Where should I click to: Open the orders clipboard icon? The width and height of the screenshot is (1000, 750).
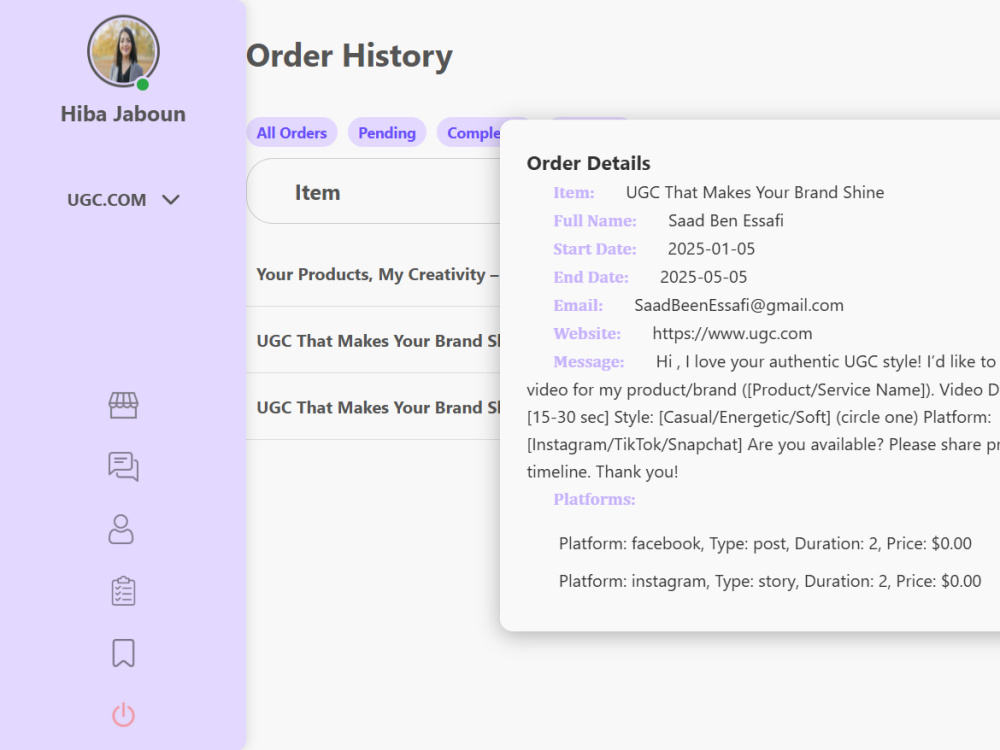pyautogui.click(x=123, y=591)
